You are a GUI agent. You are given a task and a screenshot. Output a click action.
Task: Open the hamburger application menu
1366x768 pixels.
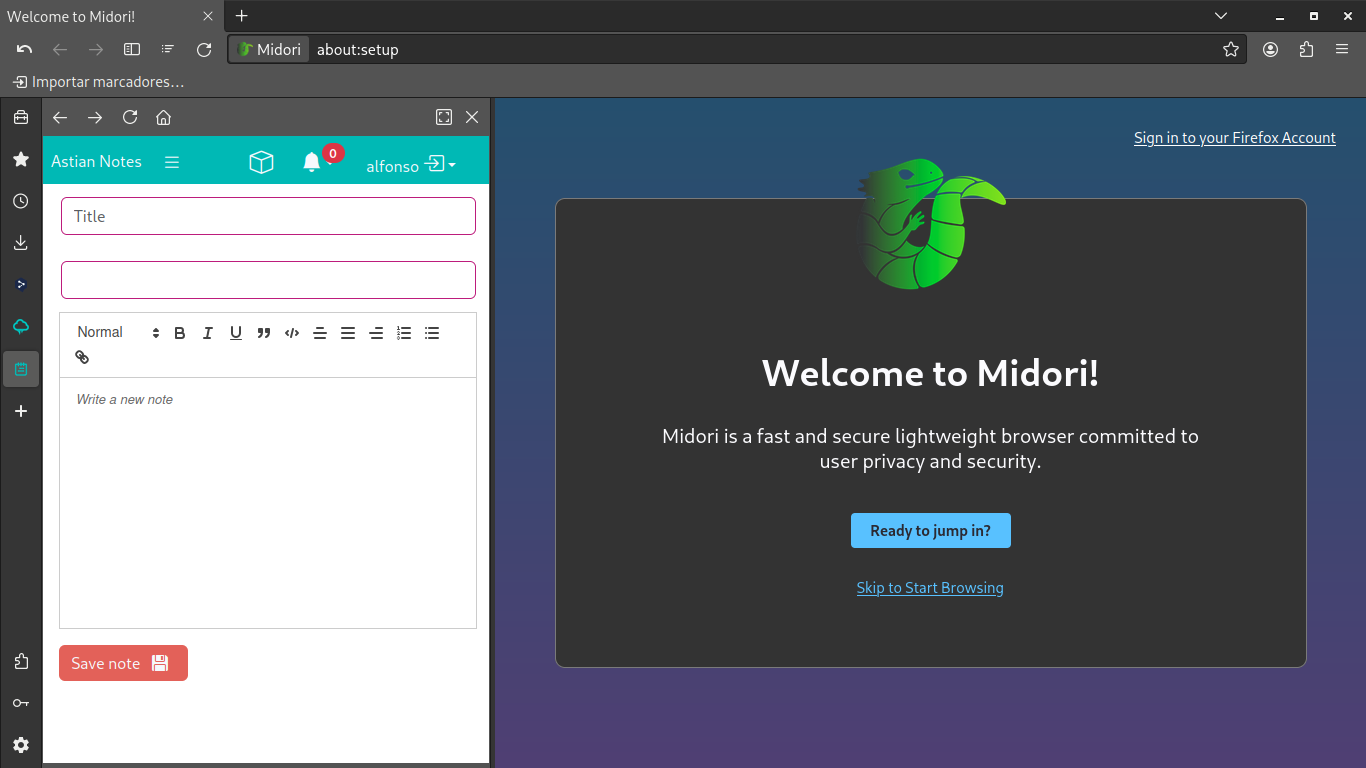[x=1342, y=49]
